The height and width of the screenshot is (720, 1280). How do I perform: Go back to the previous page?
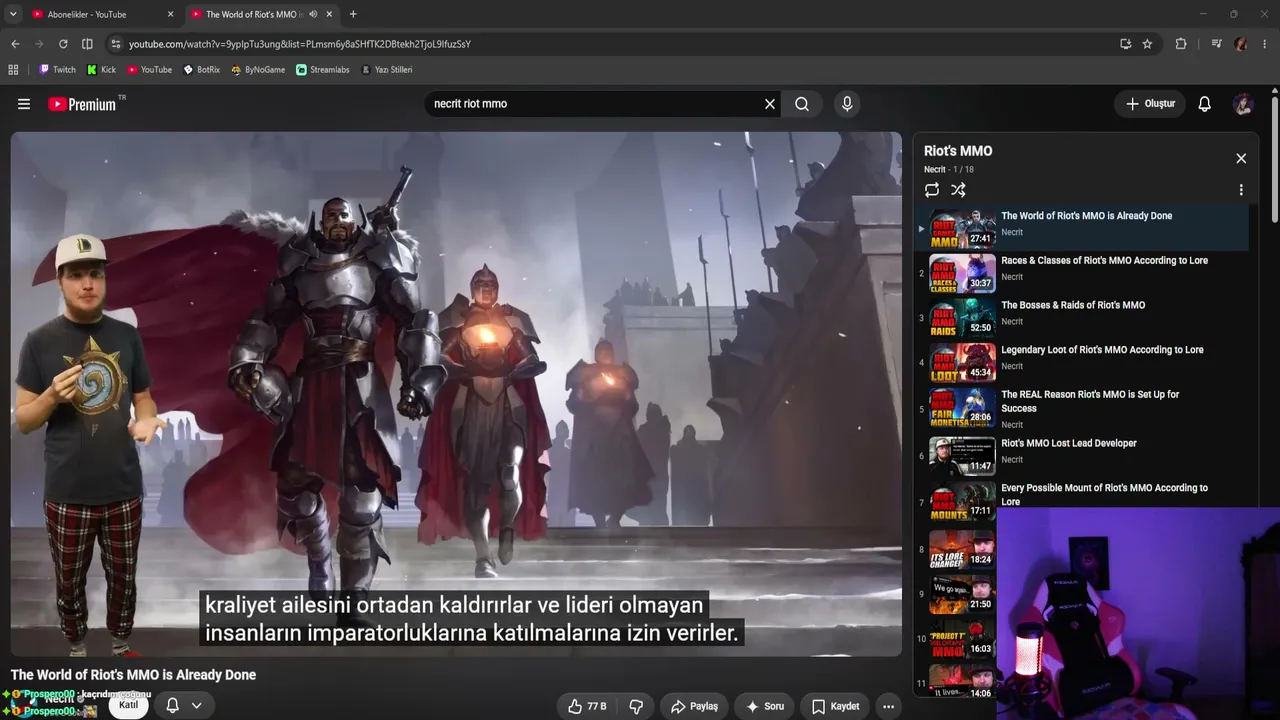(x=15, y=44)
